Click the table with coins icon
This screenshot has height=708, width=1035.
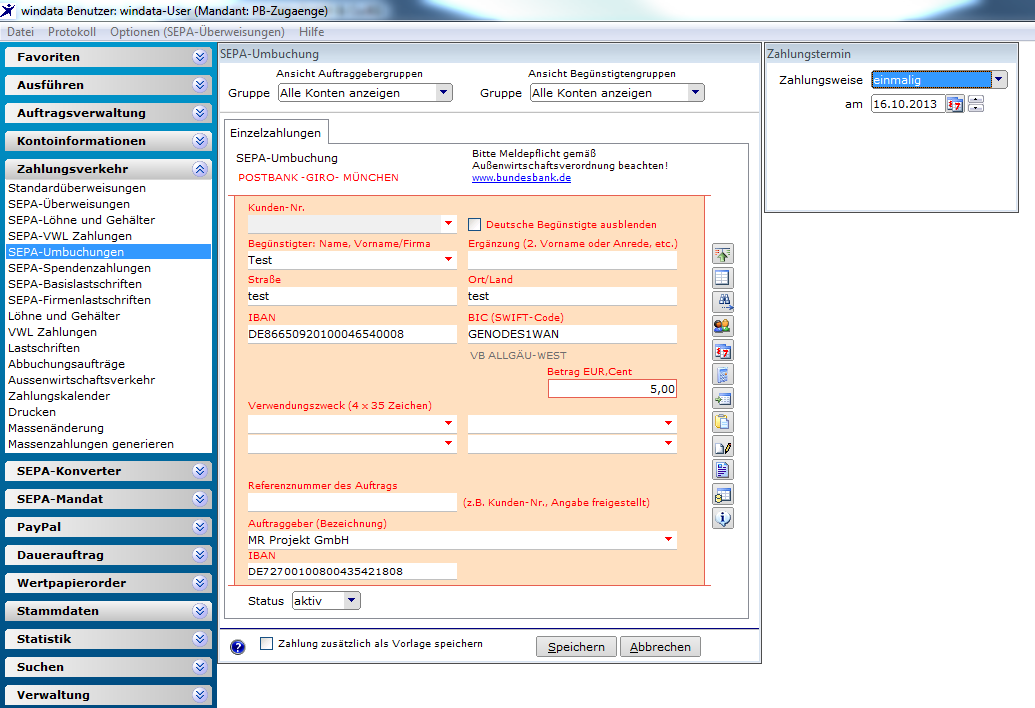(x=723, y=494)
